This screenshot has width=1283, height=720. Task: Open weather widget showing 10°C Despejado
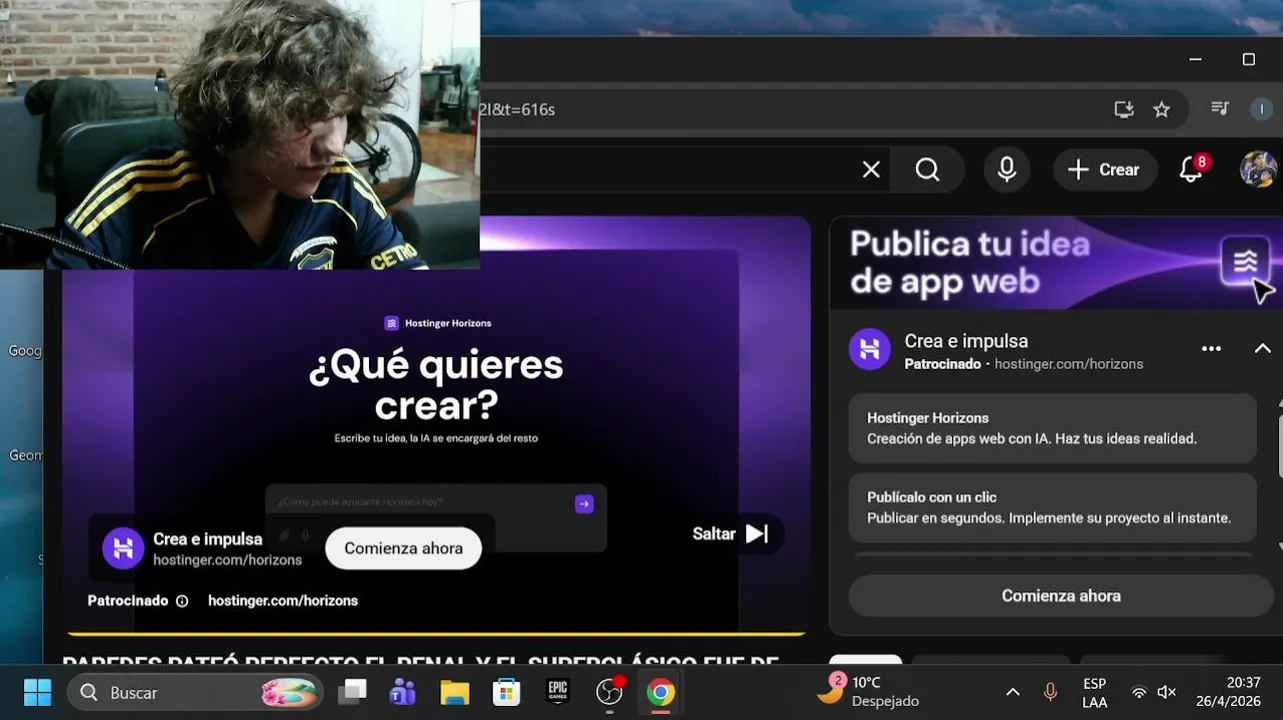(x=867, y=692)
